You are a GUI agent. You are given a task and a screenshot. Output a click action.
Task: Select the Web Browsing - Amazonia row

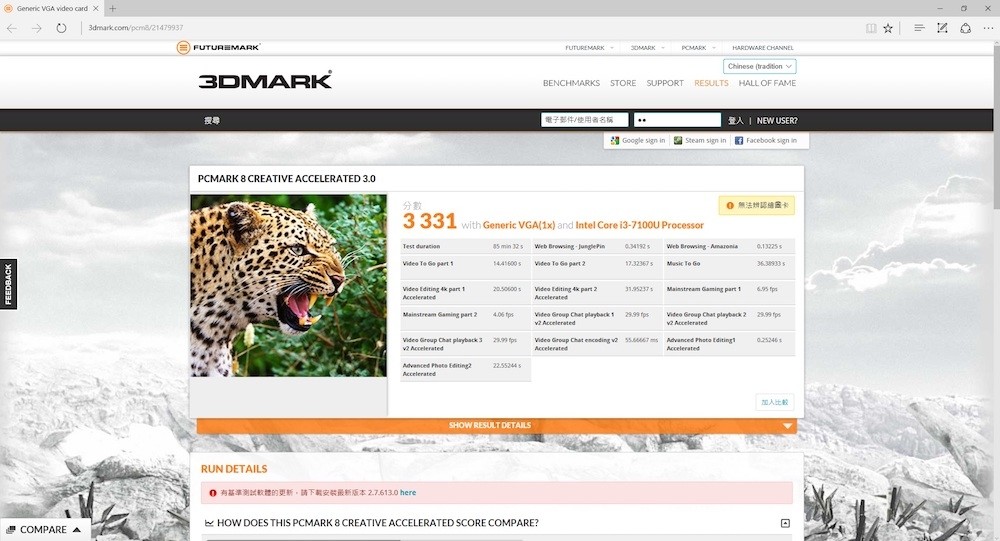click(x=730, y=246)
